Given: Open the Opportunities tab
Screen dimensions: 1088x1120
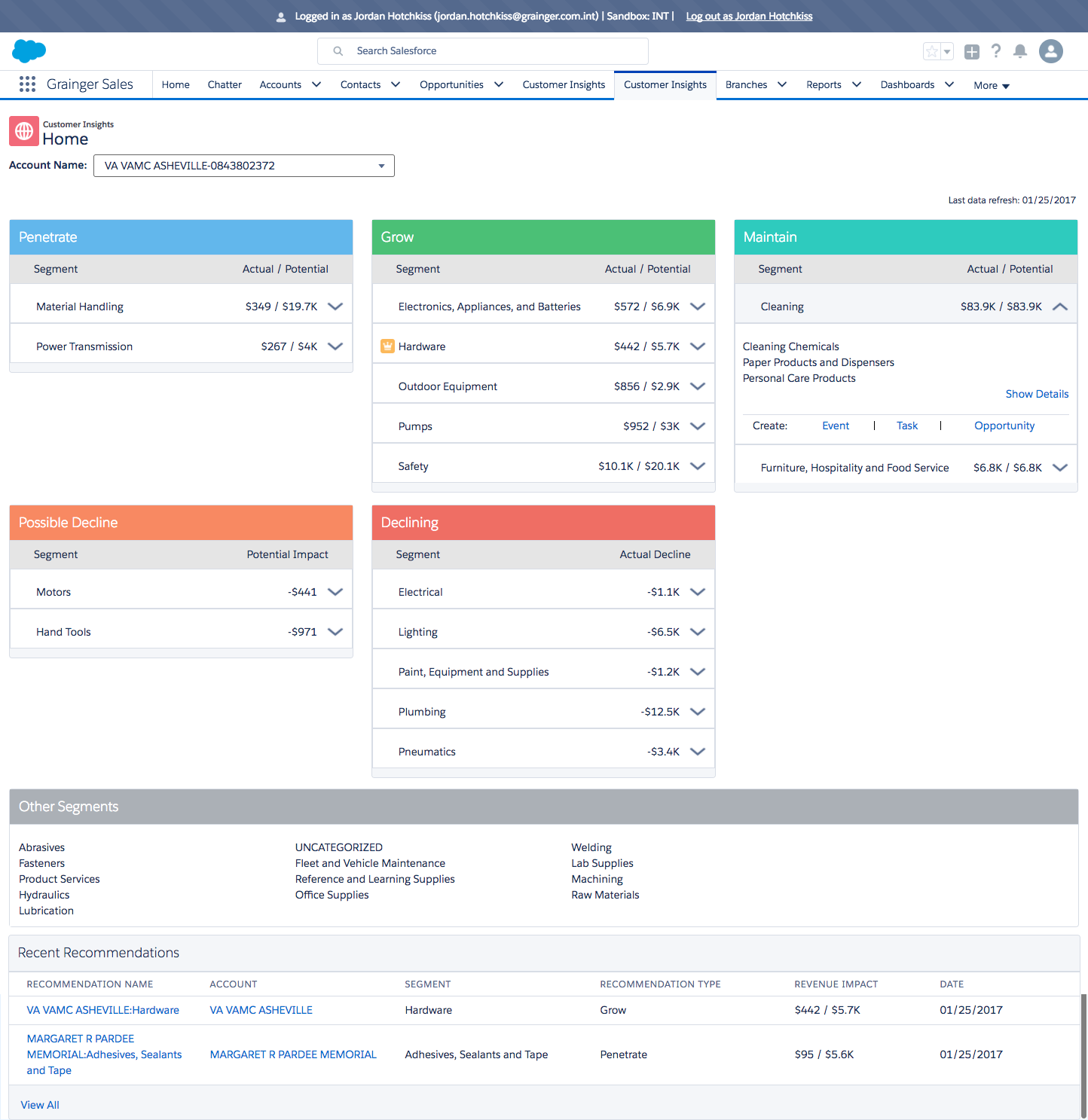Looking at the screenshot, I should 451,84.
